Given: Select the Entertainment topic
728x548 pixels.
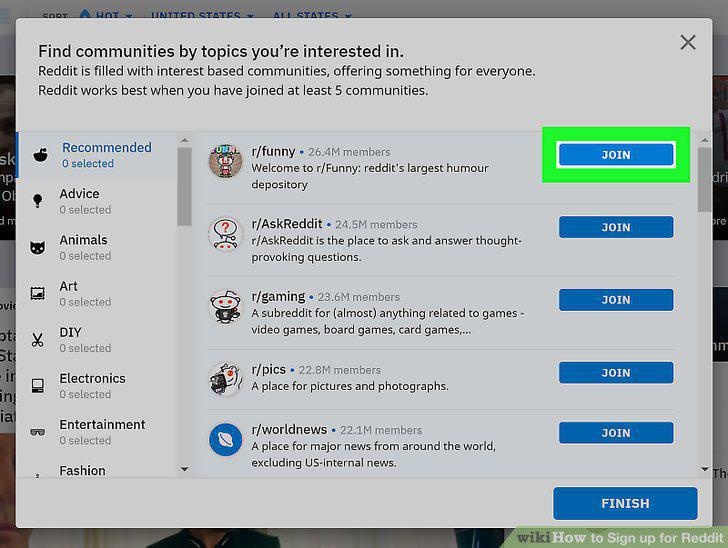Looking at the screenshot, I should 97,432.
